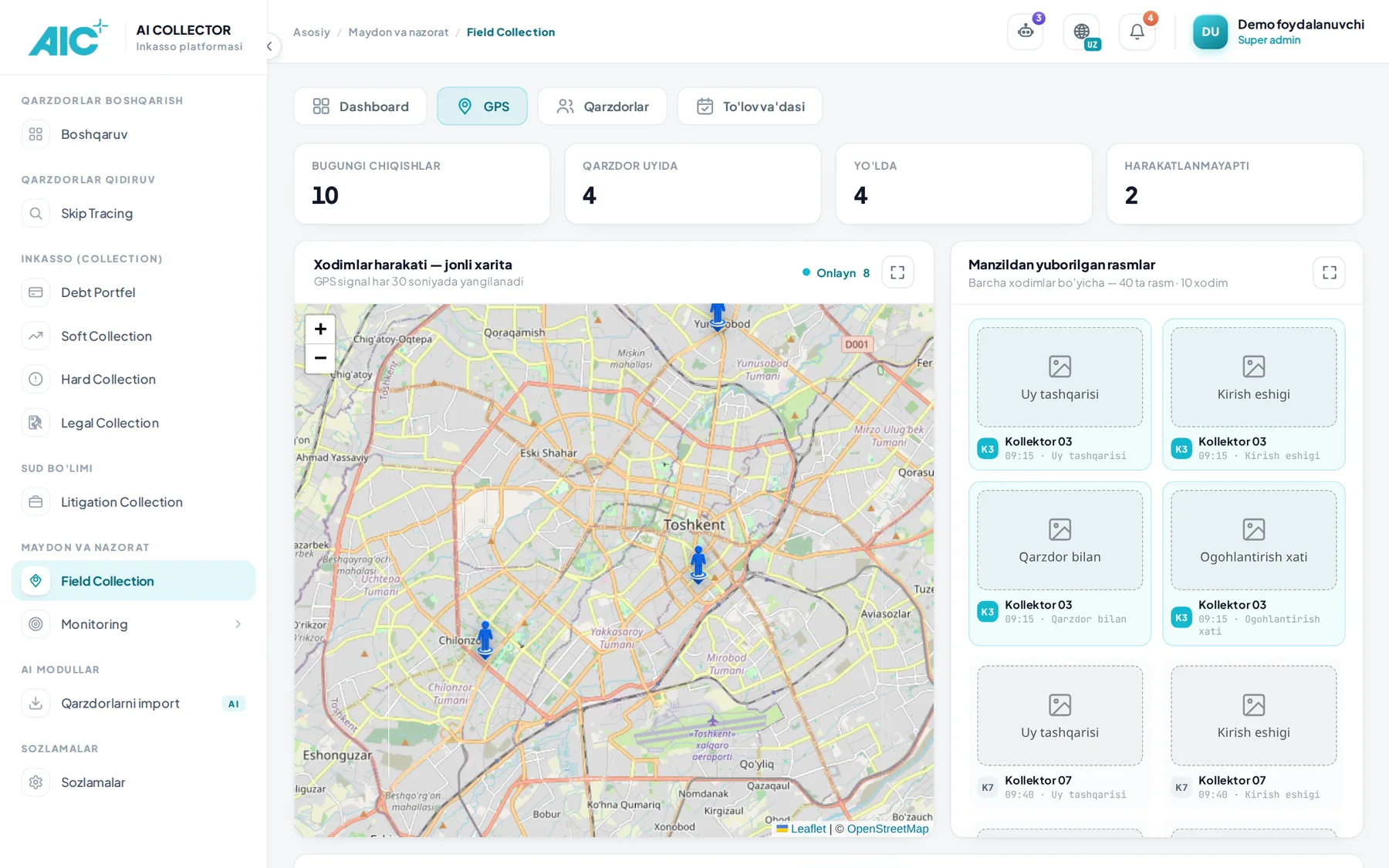Select collector marker near Yunusobod

click(718, 317)
